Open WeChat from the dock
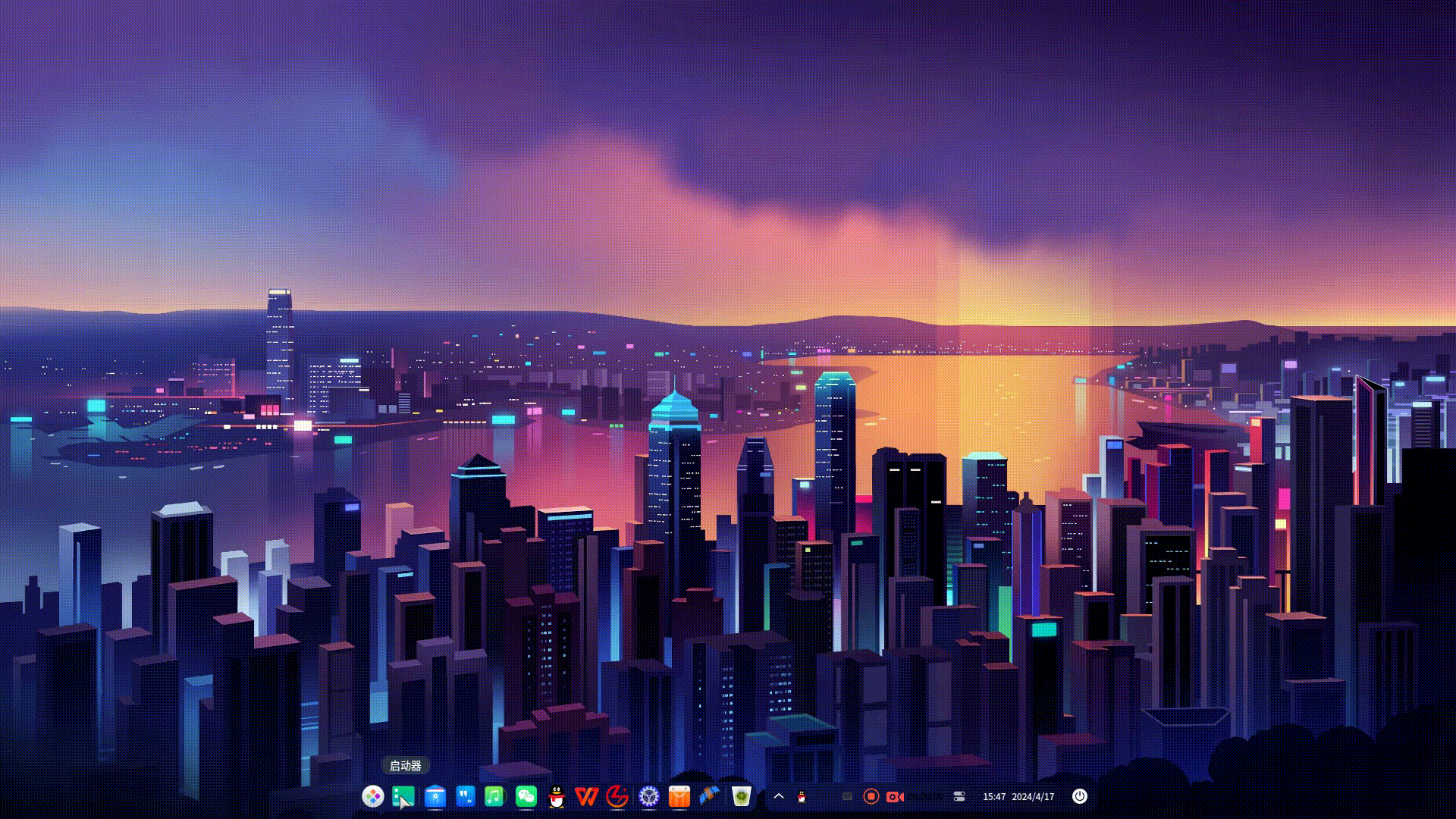This screenshot has width=1456, height=819. click(526, 796)
